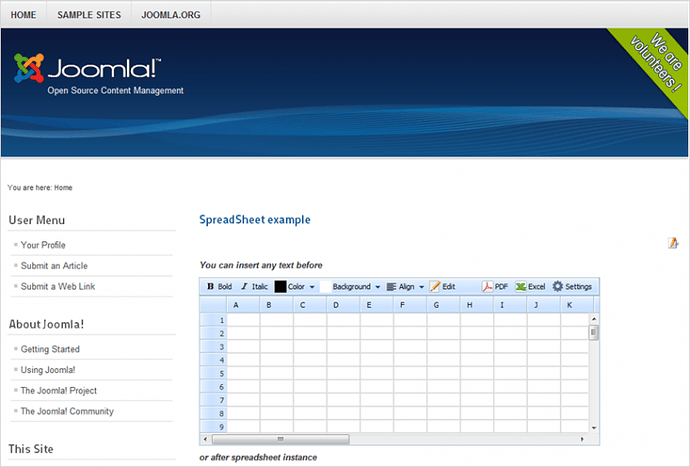Image resolution: width=690 pixels, height=467 pixels.
Task: Click the spreadsheet scroll-up arrow
Action: point(594,319)
